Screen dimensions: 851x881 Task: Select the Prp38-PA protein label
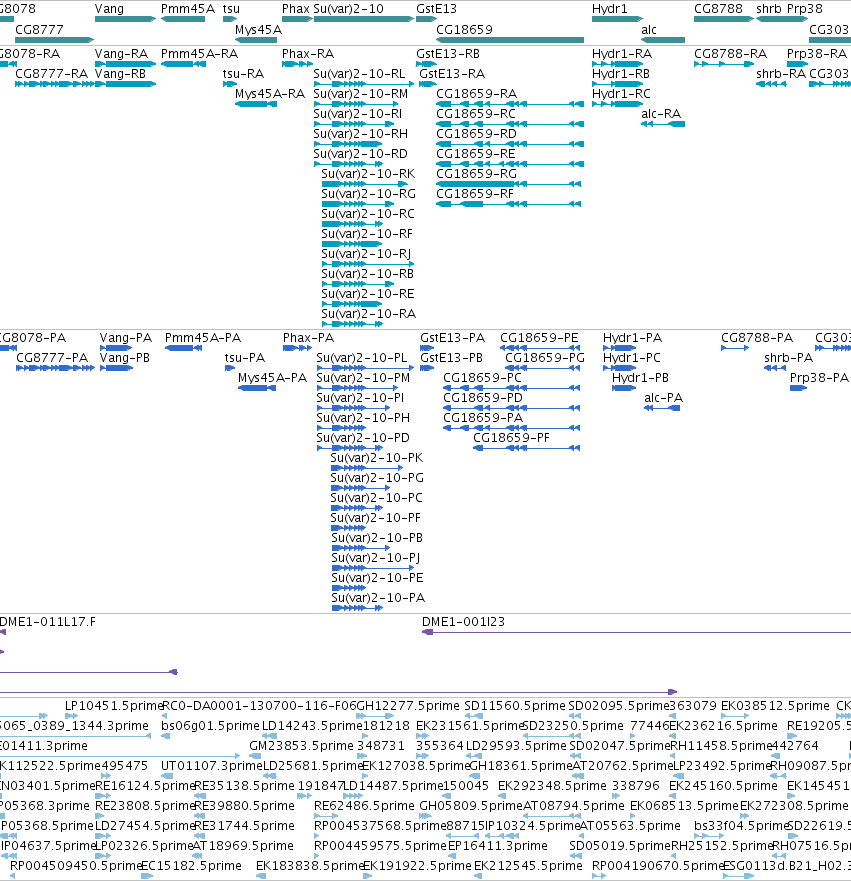click(x=819, y=378)
